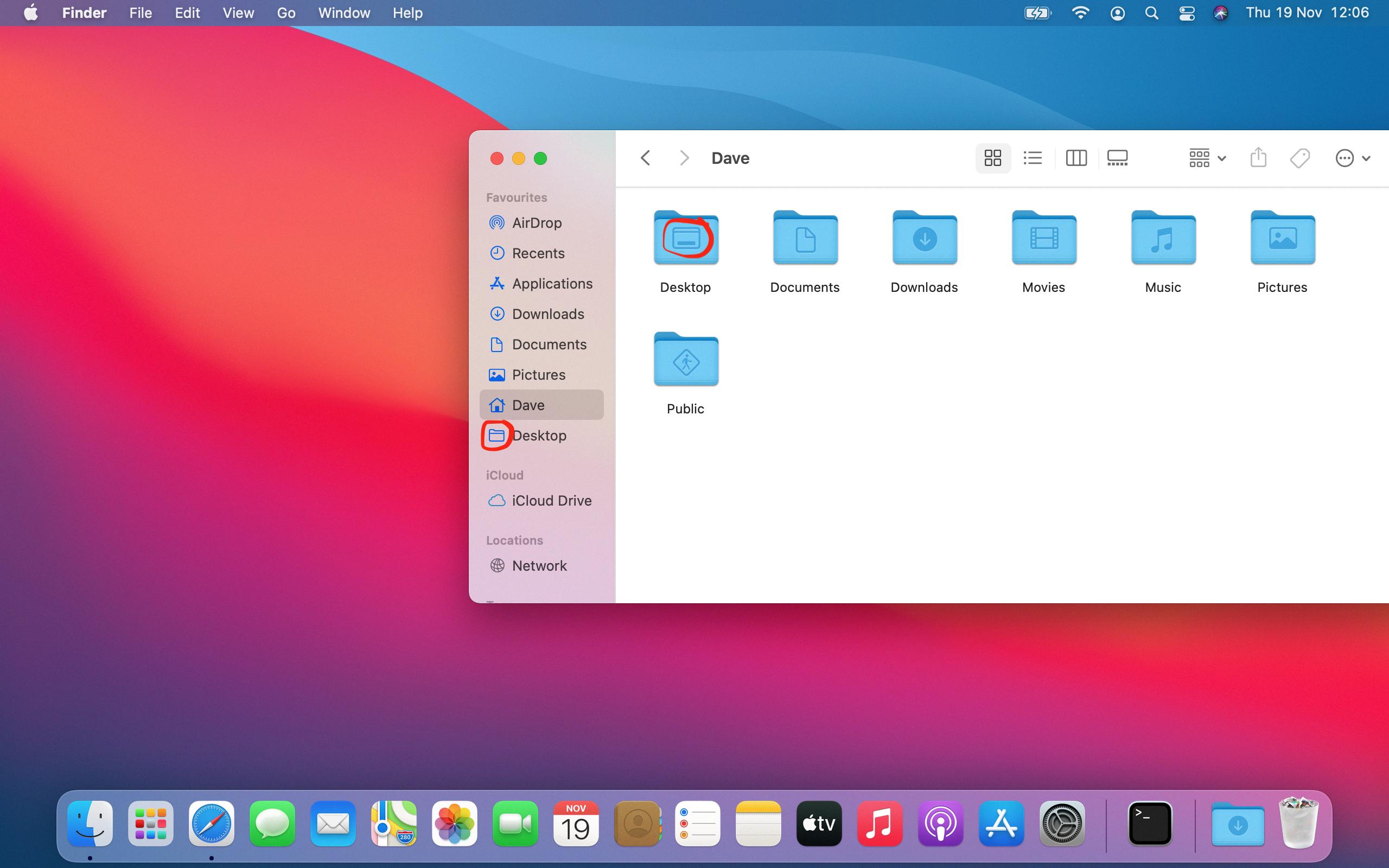The width and height of the screenshot is (1389, 868).
Task: Click the battery status icon
Action: [x=1038, y=12]
